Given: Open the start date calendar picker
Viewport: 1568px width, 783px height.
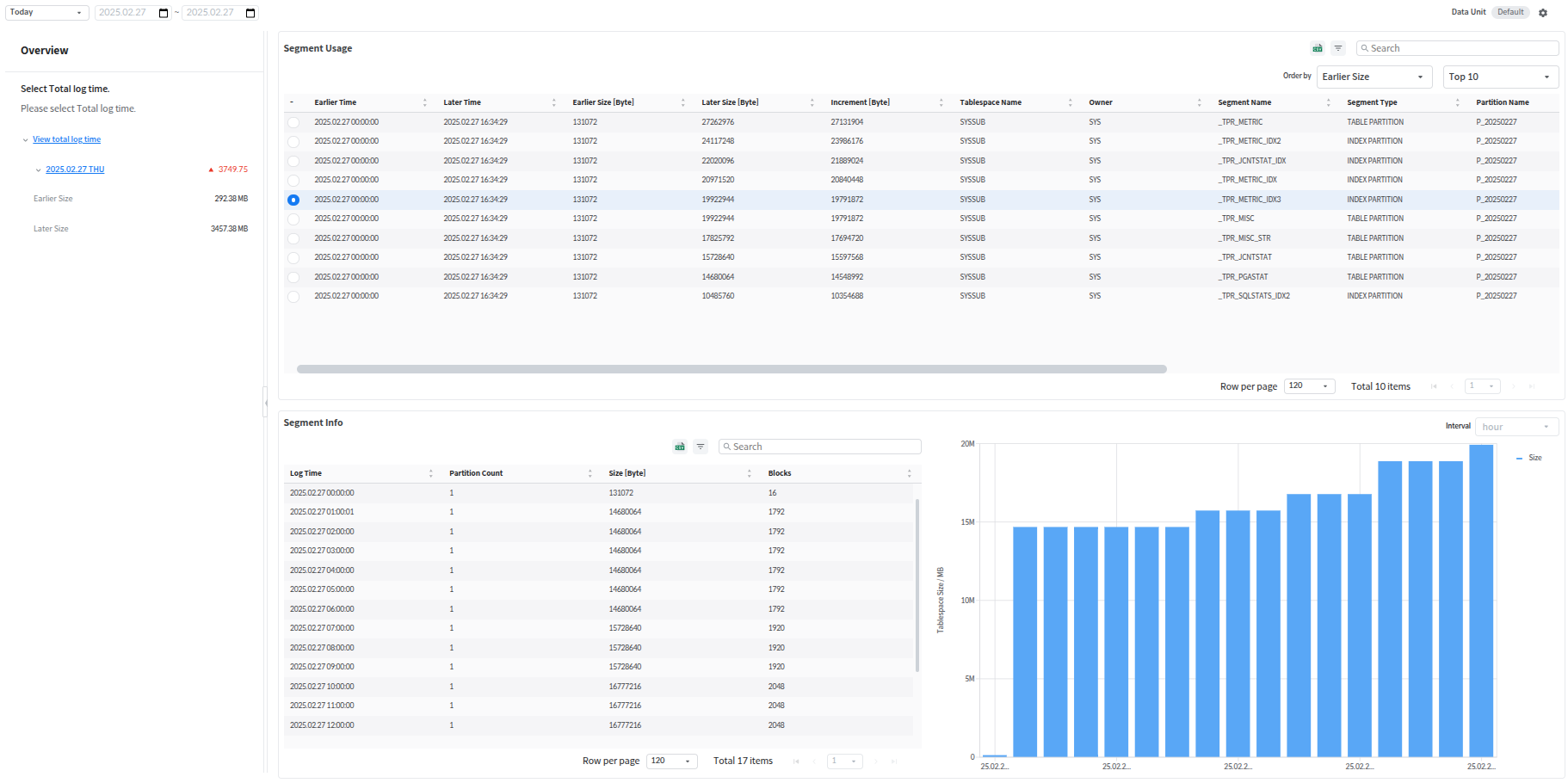Looking at the screenshot, I should (164, 13).
